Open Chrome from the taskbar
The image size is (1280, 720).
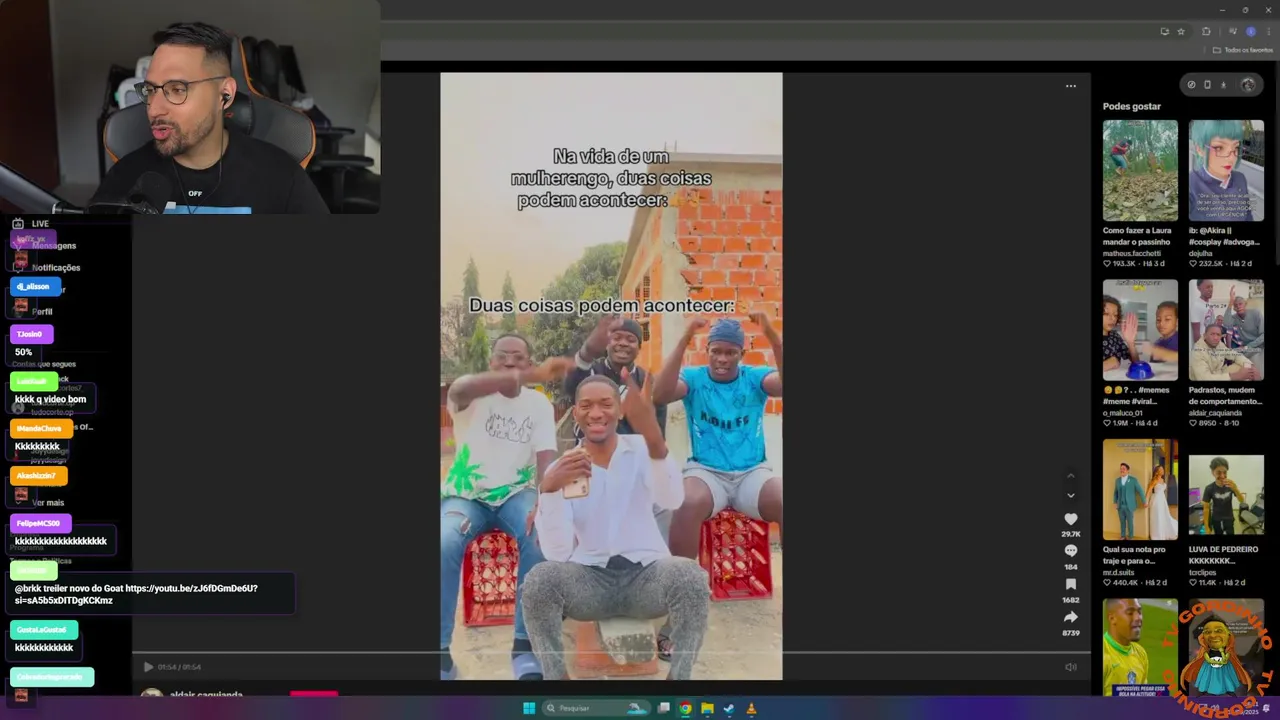pyautogui.click(x=685, y=708)
